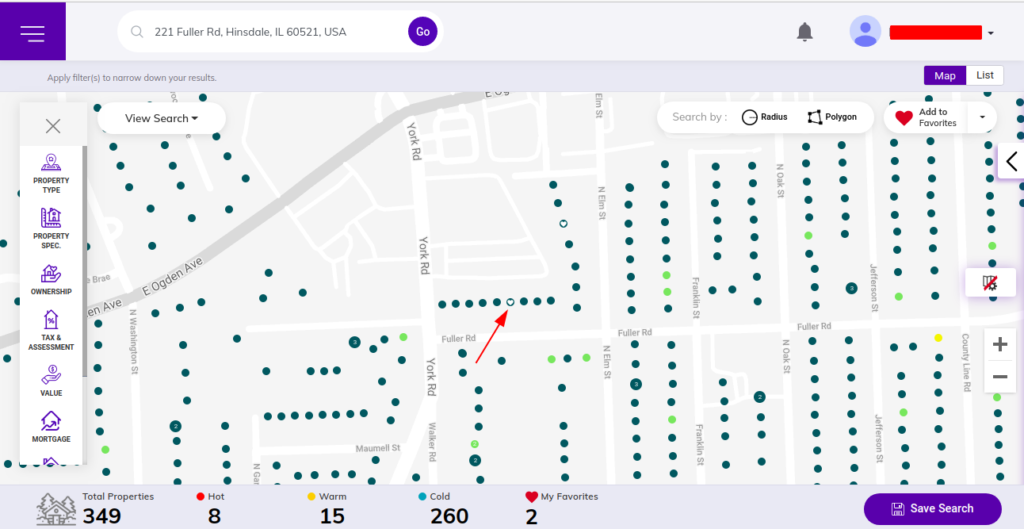Open Ownership filter
The height and width of the screenshot is (529, 1024).
(51, 280)
